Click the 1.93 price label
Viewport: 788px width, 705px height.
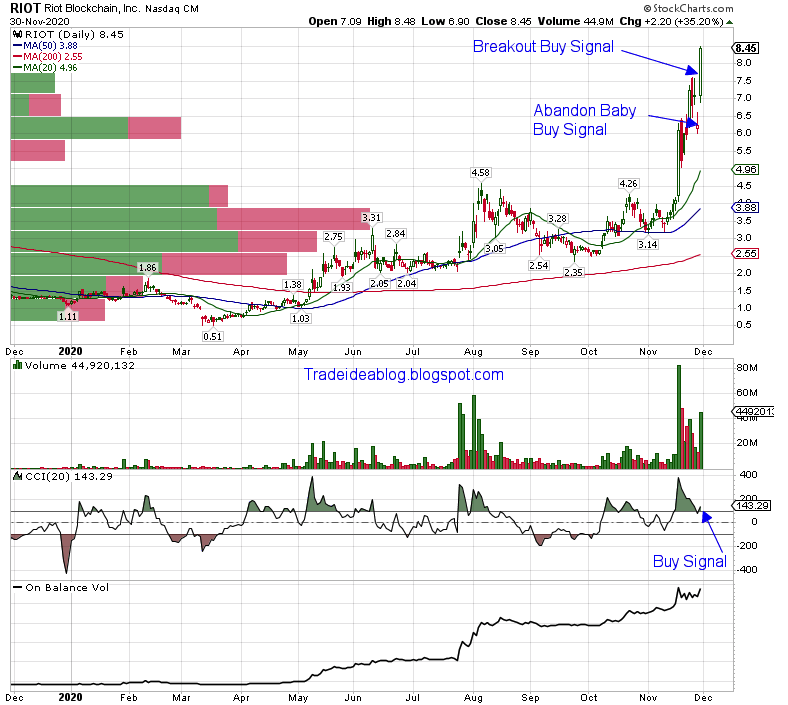pos(341,287)
